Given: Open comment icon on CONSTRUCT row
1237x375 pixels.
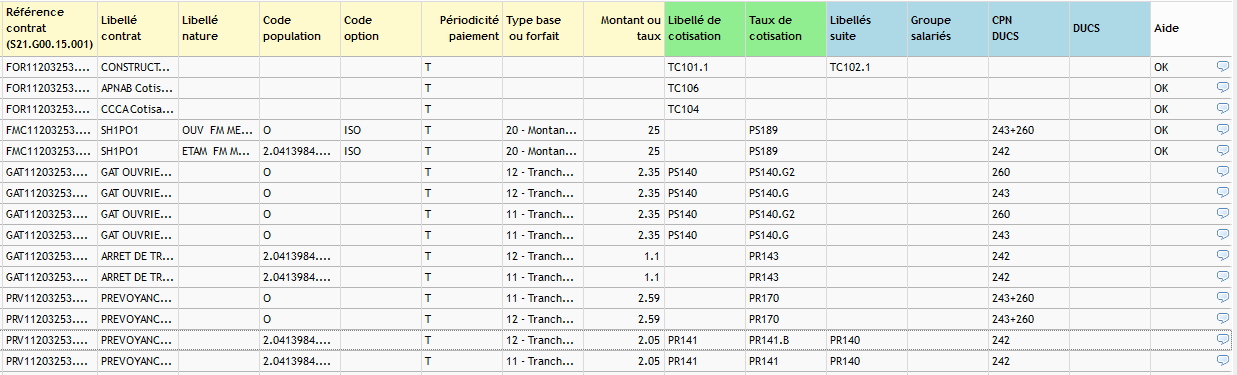Looking at the screenshot, I should (1222, 66).
